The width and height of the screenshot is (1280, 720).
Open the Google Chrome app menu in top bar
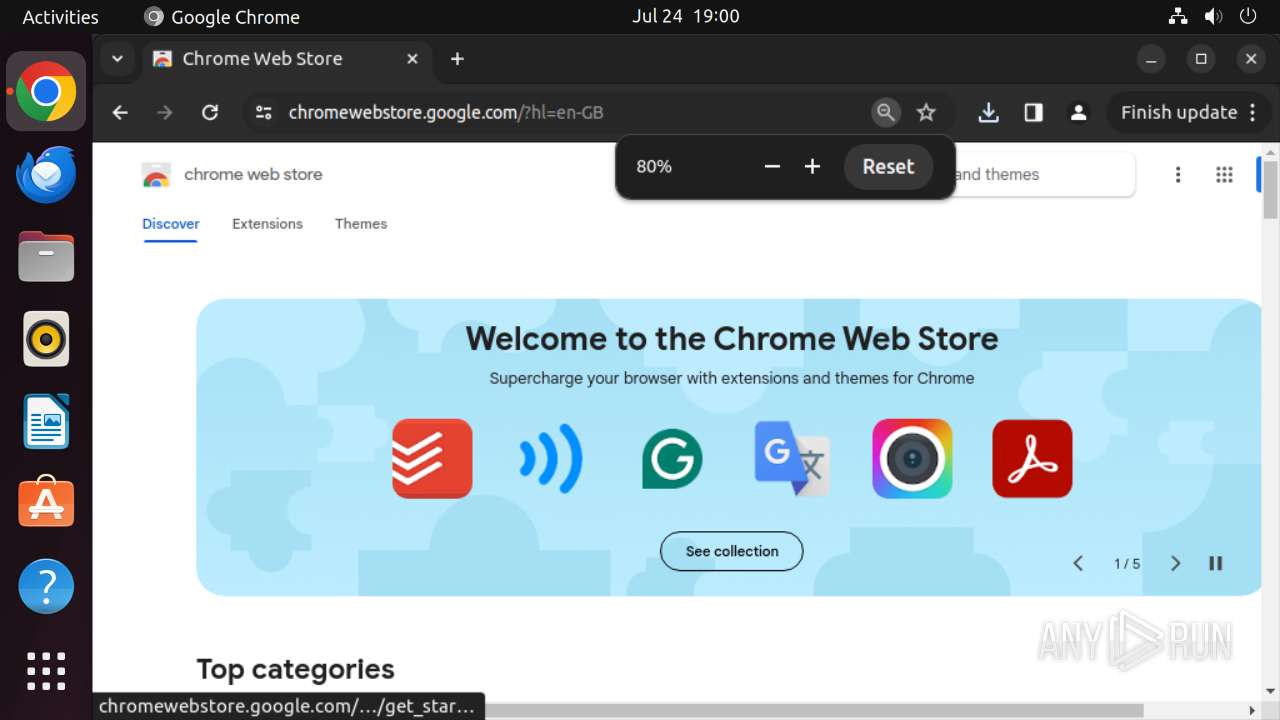(x=223, y=17)
